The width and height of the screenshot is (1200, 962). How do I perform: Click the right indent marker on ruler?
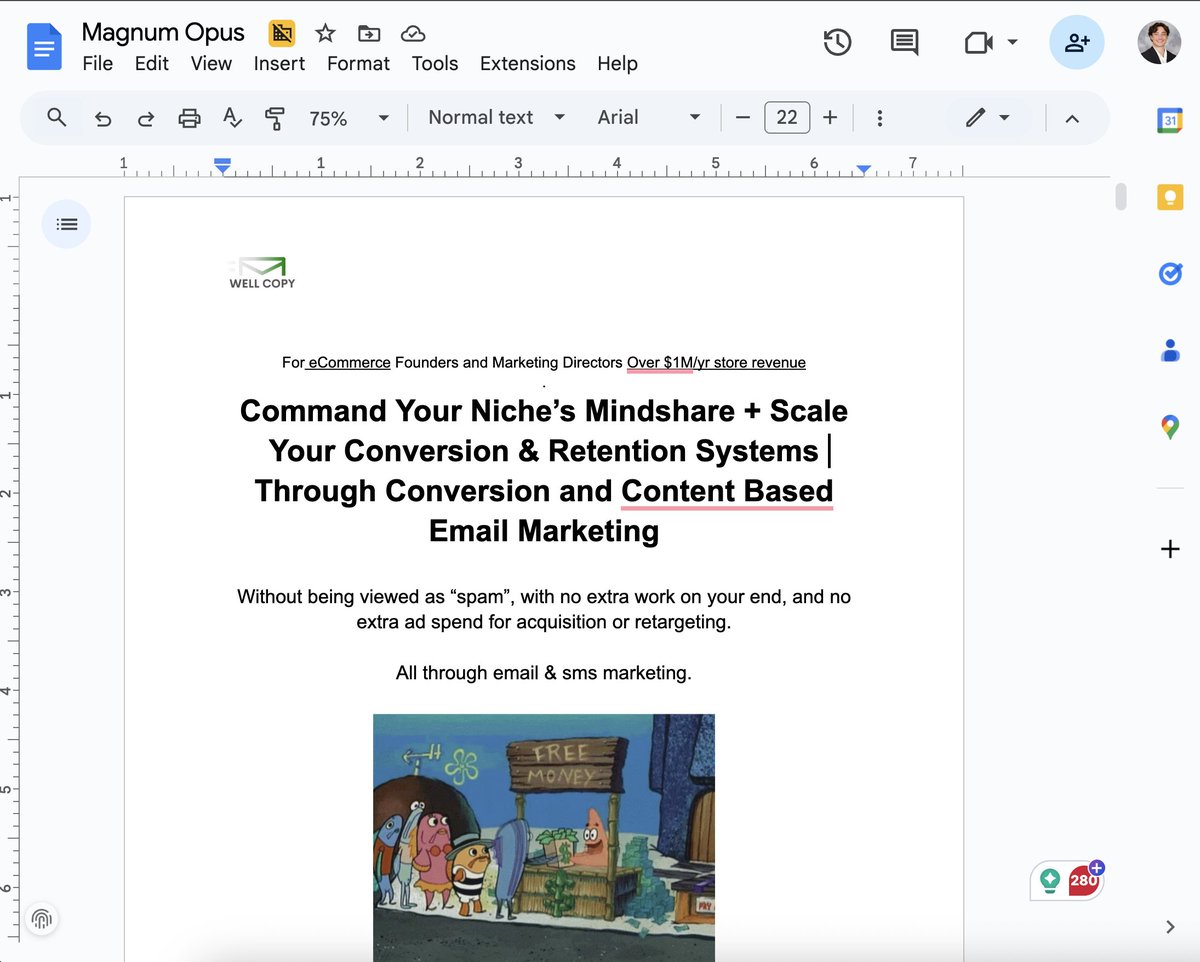click(x=864, y=169)
